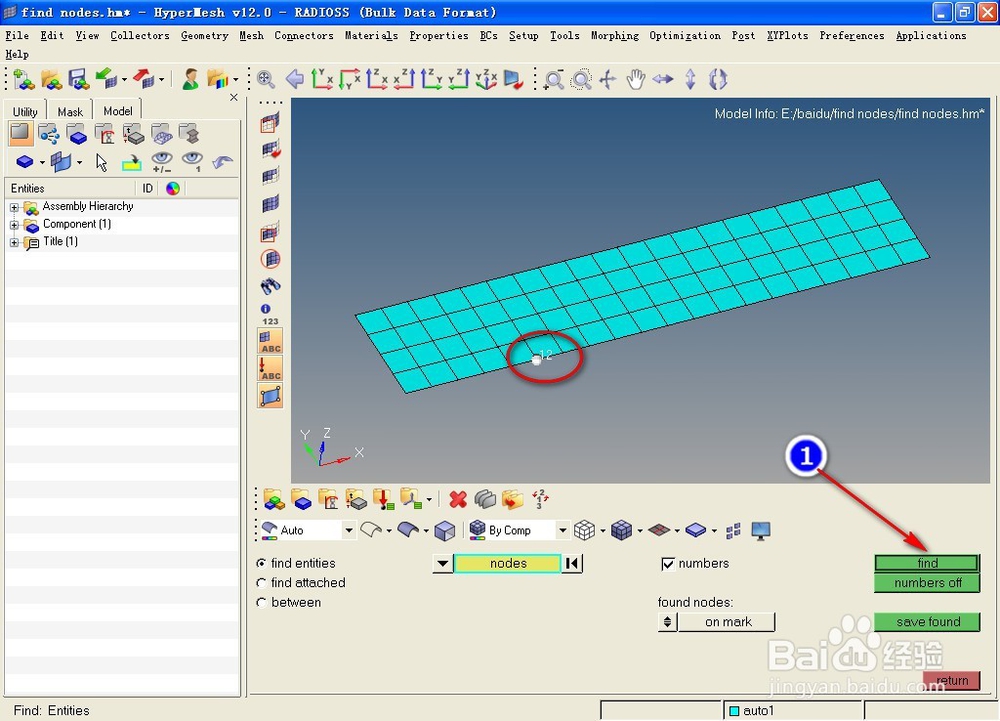The image size is (1000, 721).
Task: Click the Import green arrow icon
Action: 106,79
